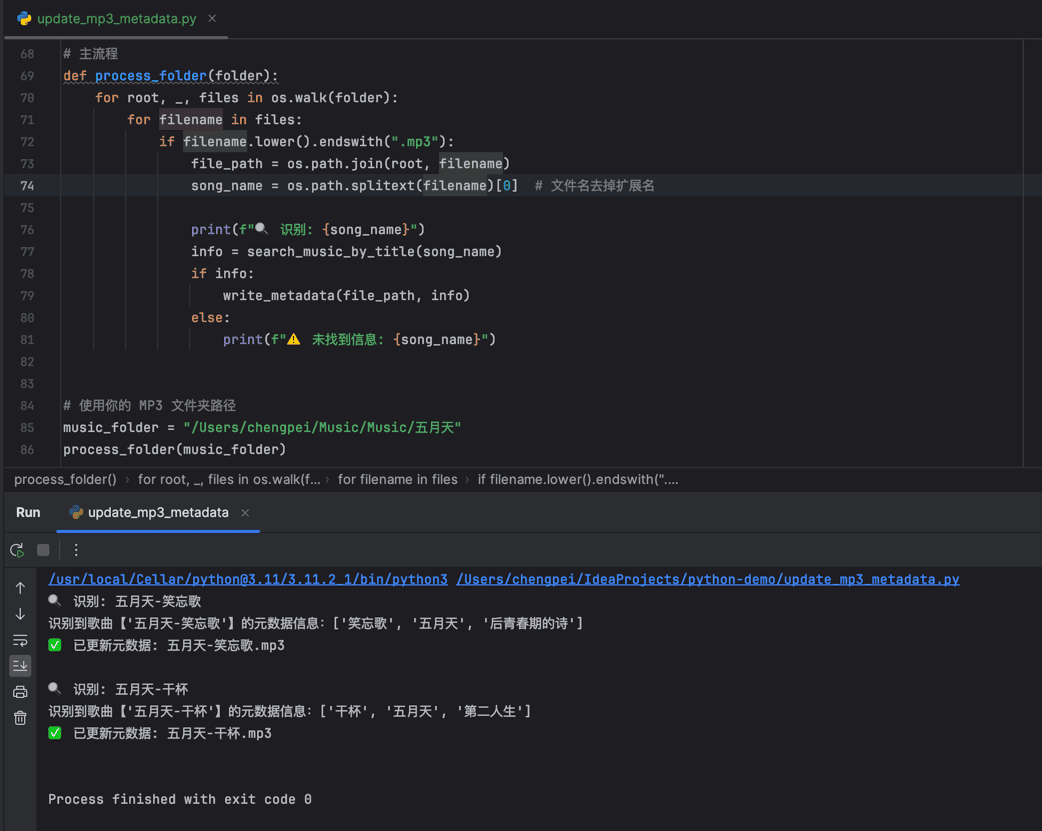Image resolution: width=1042 pixels, height=831 pixels.
Task: Click the python icon on the editor tab
Action: (x=24, y=19)
